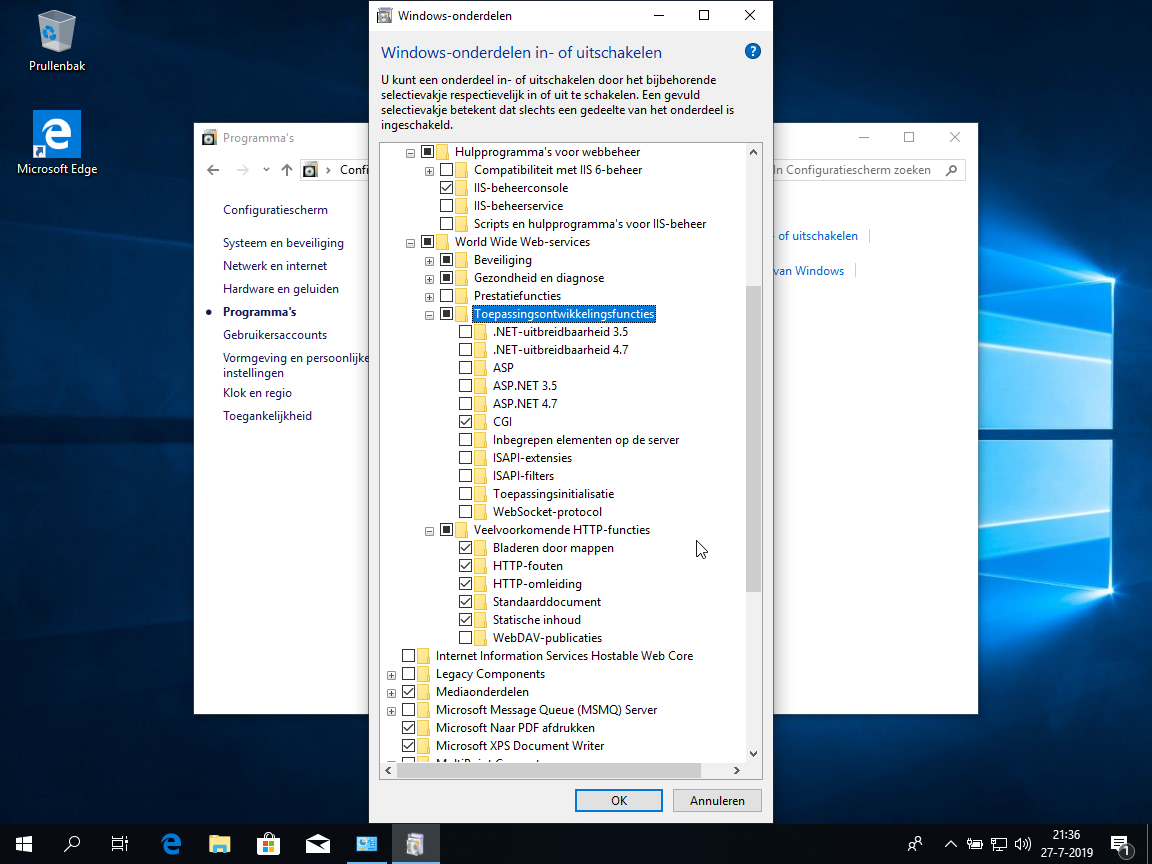1152x864 pixels.
Task: Open the People icon in tray
Action: coord(915,844)
